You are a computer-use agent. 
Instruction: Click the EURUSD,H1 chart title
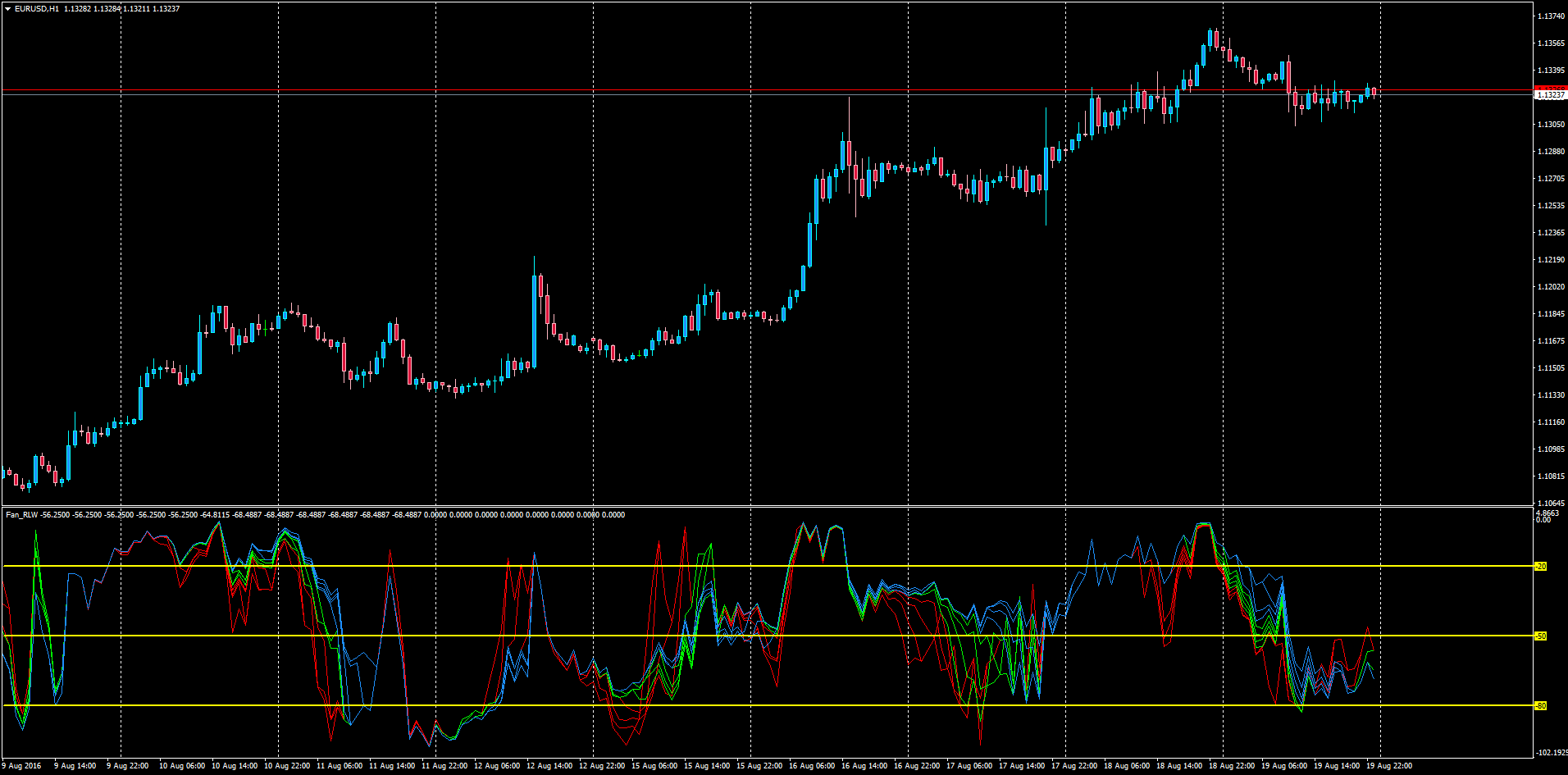36,9
